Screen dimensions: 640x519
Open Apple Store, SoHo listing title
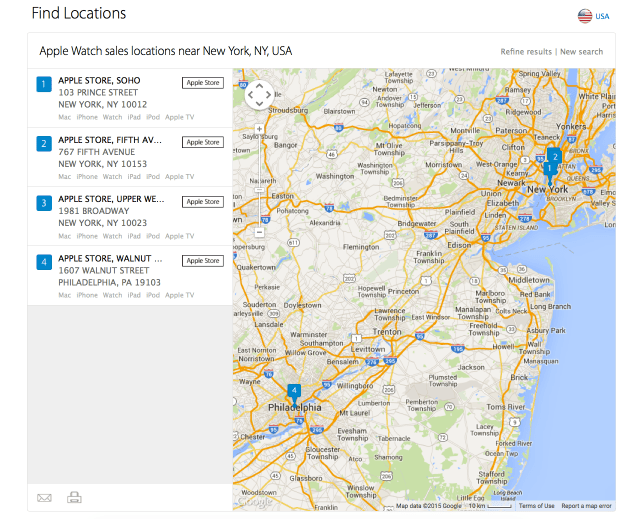(x=99, y=80)
